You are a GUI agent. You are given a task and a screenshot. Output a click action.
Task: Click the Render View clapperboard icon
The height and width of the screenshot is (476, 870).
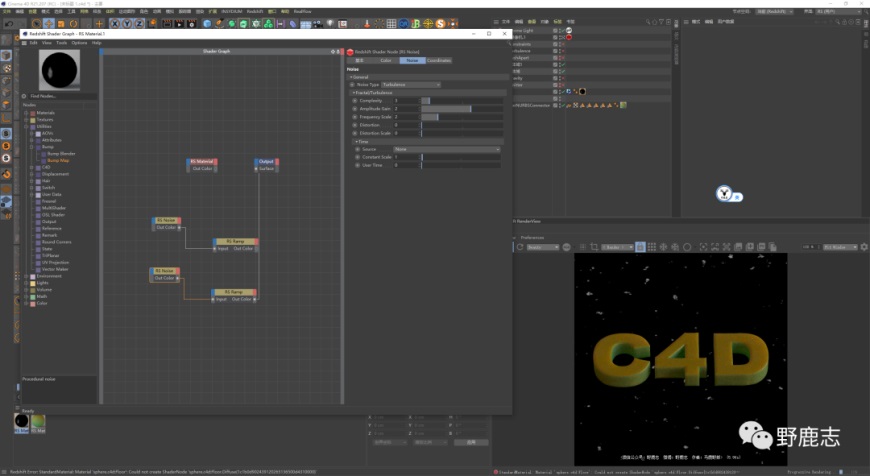[x=167, y=24]
